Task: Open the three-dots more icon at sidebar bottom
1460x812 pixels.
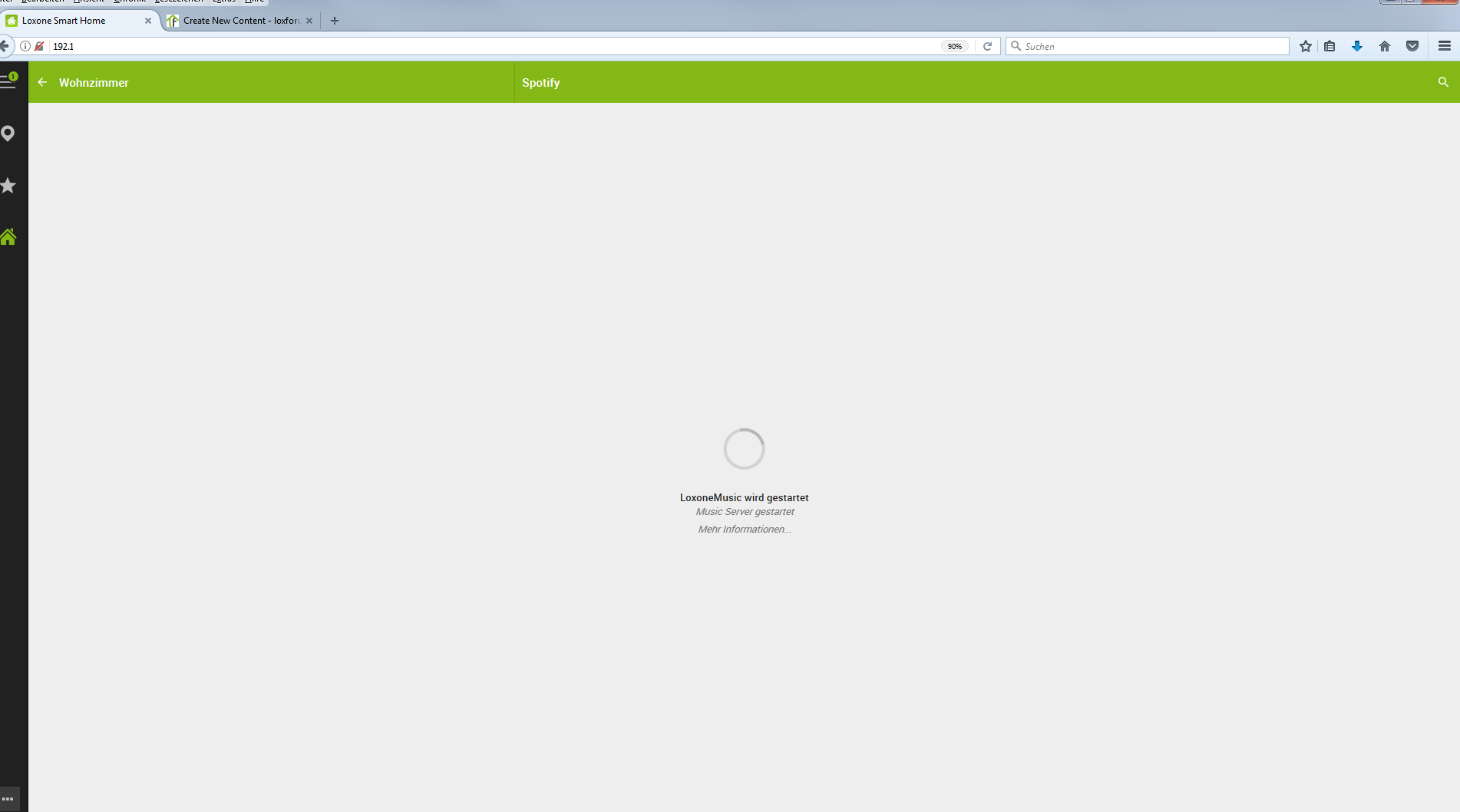Action: (8, 798)
